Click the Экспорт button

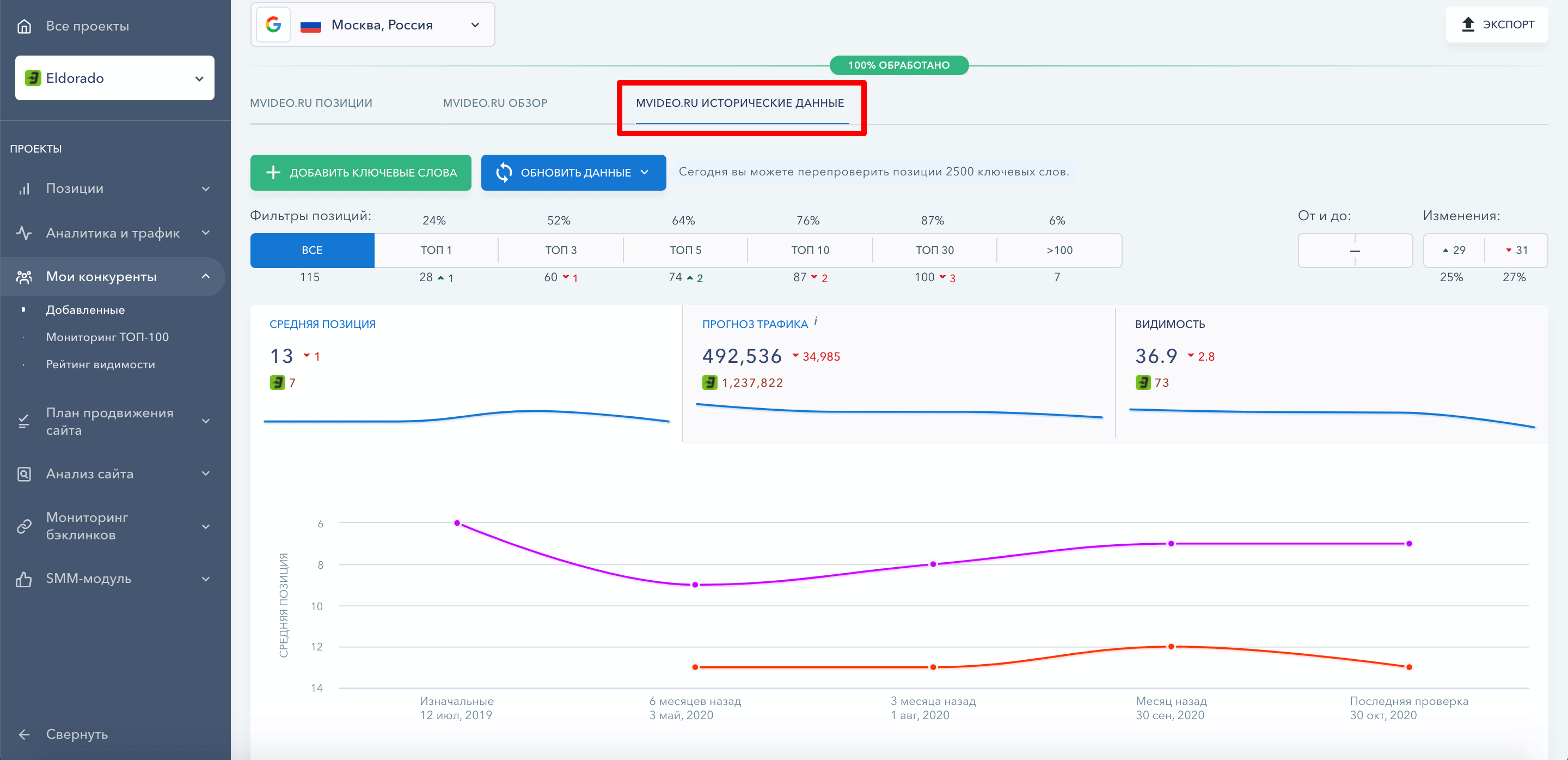click(x=1497, y=25)
